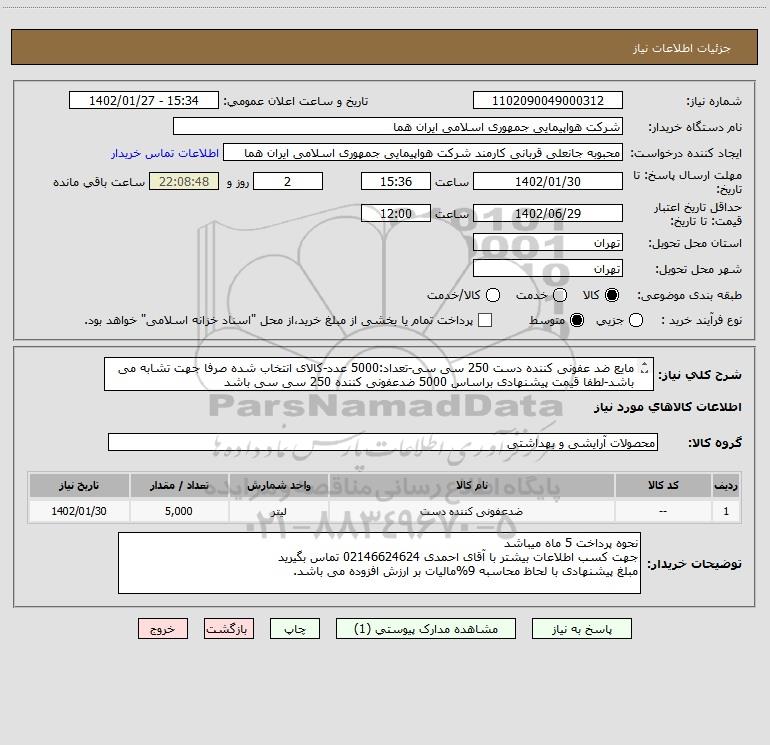Click row number 1 cell
Screen dimensions: 770x745
(x=726, y=511)
